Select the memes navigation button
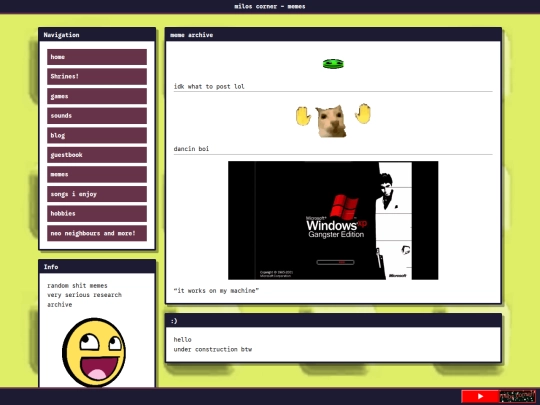 click(97, 175)
